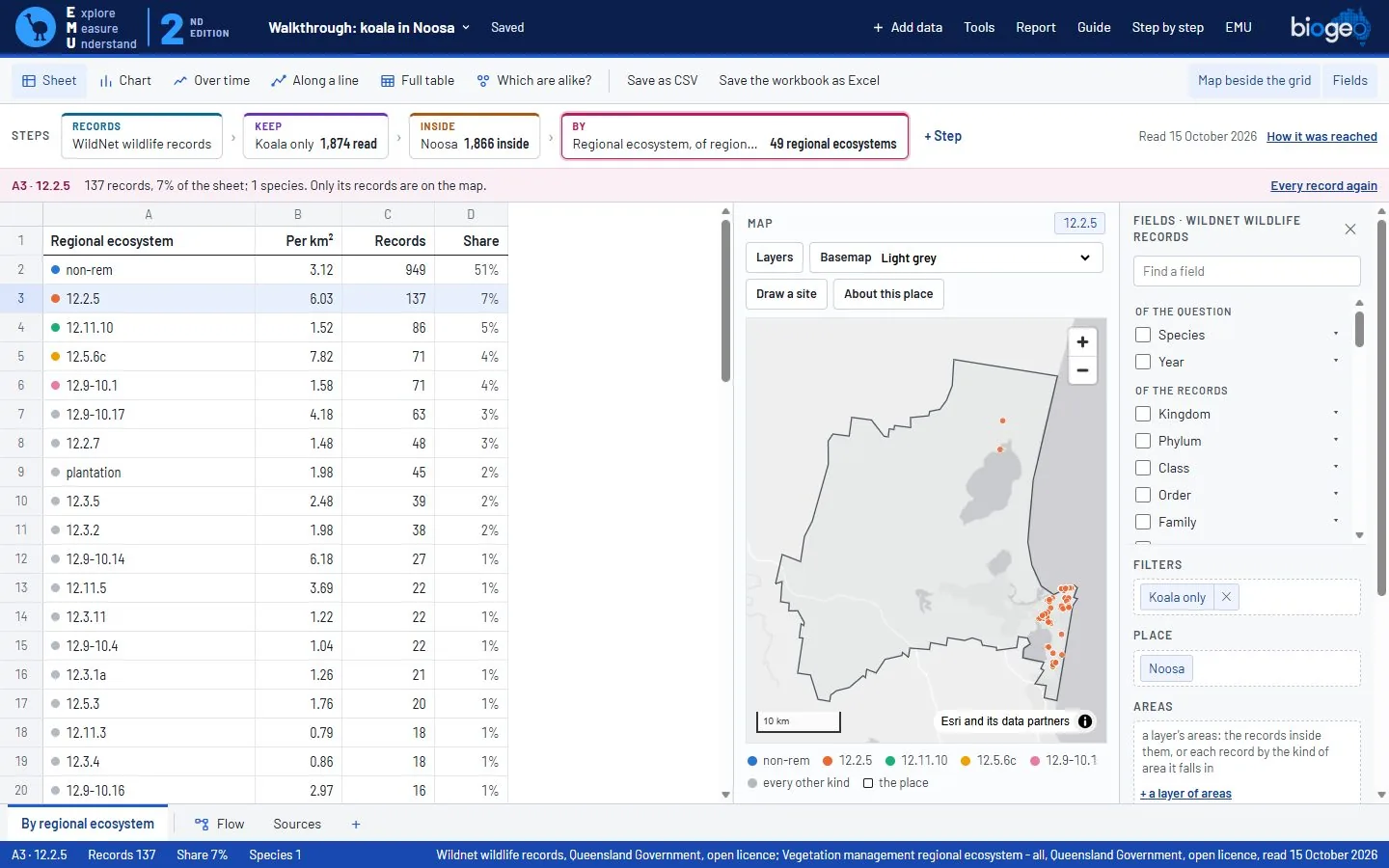Image resolution: width=1389 pixels, height=868 pixels.
Task: Open the walkthrough title dropdown
Action: (369, 28)
